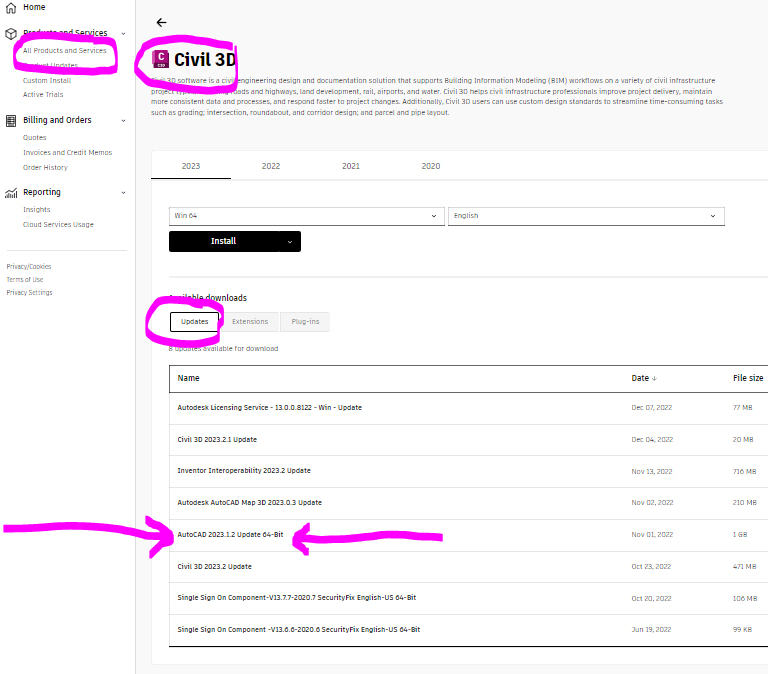Screen dimensions: 768x674
Task: Click the 1 GB file size cell
Action: tap(740, 535)
